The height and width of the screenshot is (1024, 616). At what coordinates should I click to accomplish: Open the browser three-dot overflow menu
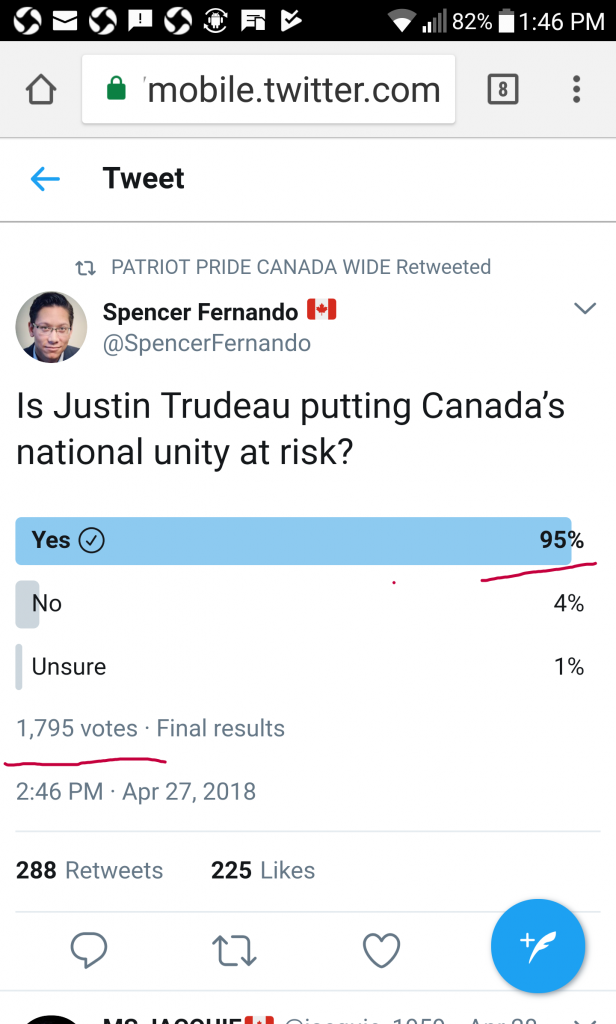pos(577,90)
